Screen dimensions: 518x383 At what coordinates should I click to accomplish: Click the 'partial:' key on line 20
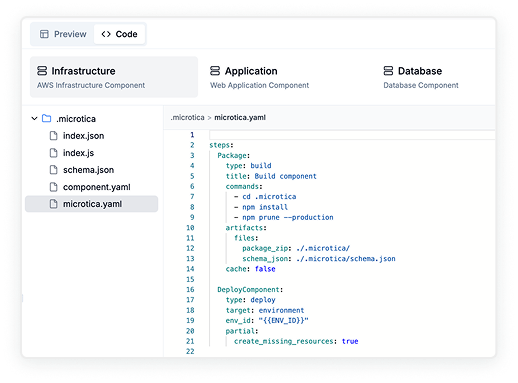pyautogui.click(x=242, y=331)
